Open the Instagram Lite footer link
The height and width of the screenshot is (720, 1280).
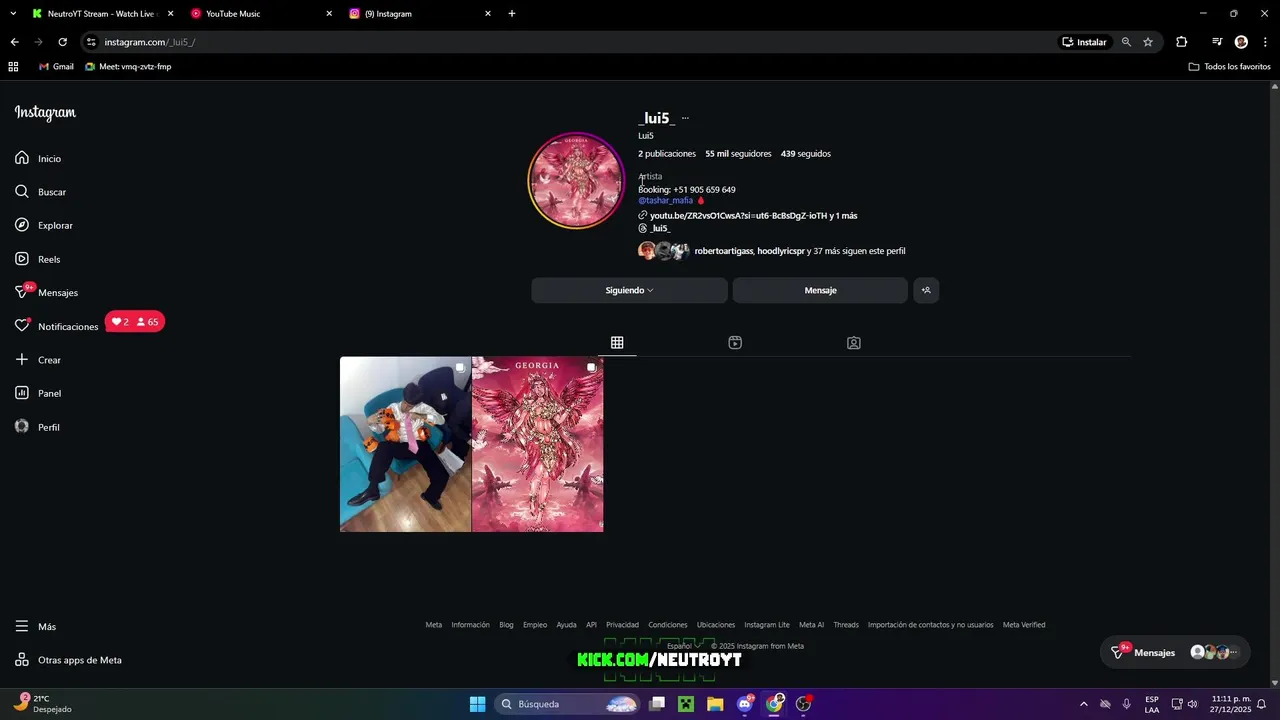tap(767, 625)
